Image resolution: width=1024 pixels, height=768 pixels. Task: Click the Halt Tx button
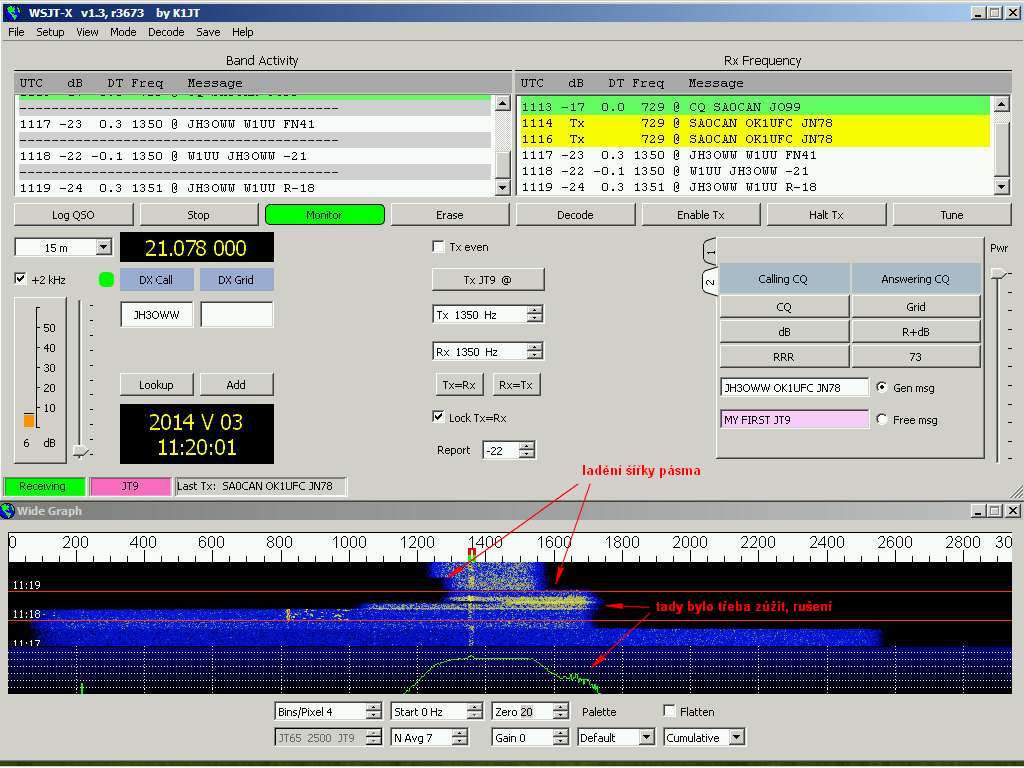pyautogui.click(x=826, y=215)
